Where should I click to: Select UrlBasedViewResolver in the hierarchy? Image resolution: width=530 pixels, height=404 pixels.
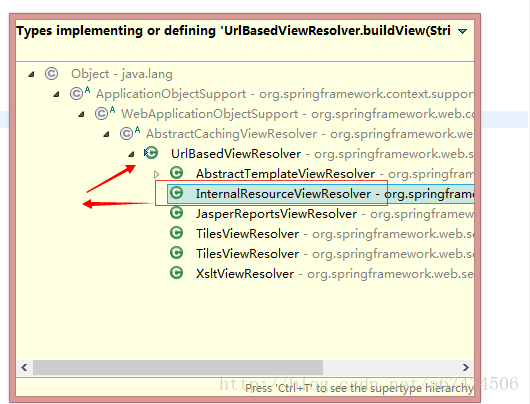(x=322, y=153)
